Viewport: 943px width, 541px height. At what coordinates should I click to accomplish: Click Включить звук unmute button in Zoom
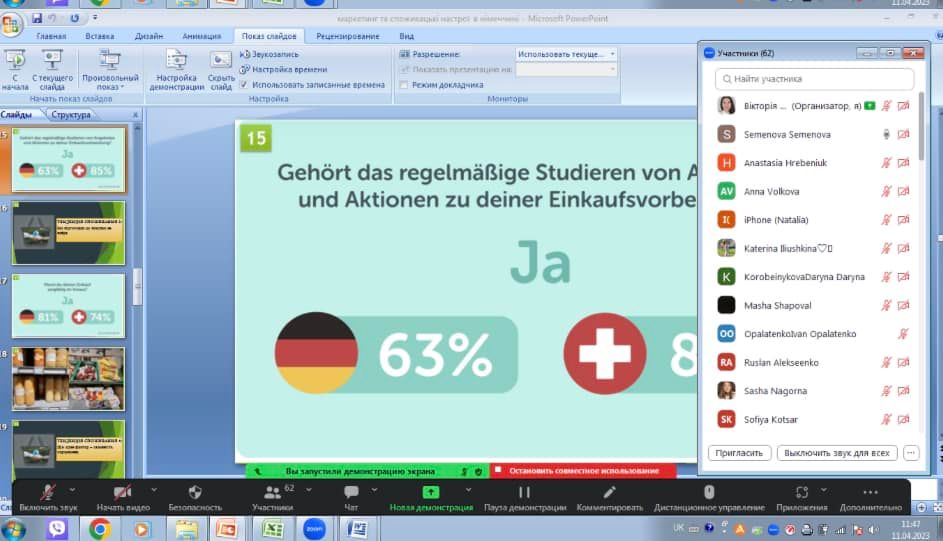click(48, 498)
